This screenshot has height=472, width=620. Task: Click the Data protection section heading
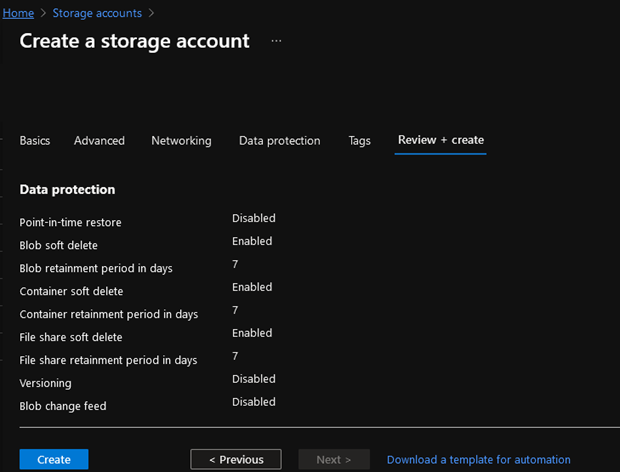click(67, 189)
